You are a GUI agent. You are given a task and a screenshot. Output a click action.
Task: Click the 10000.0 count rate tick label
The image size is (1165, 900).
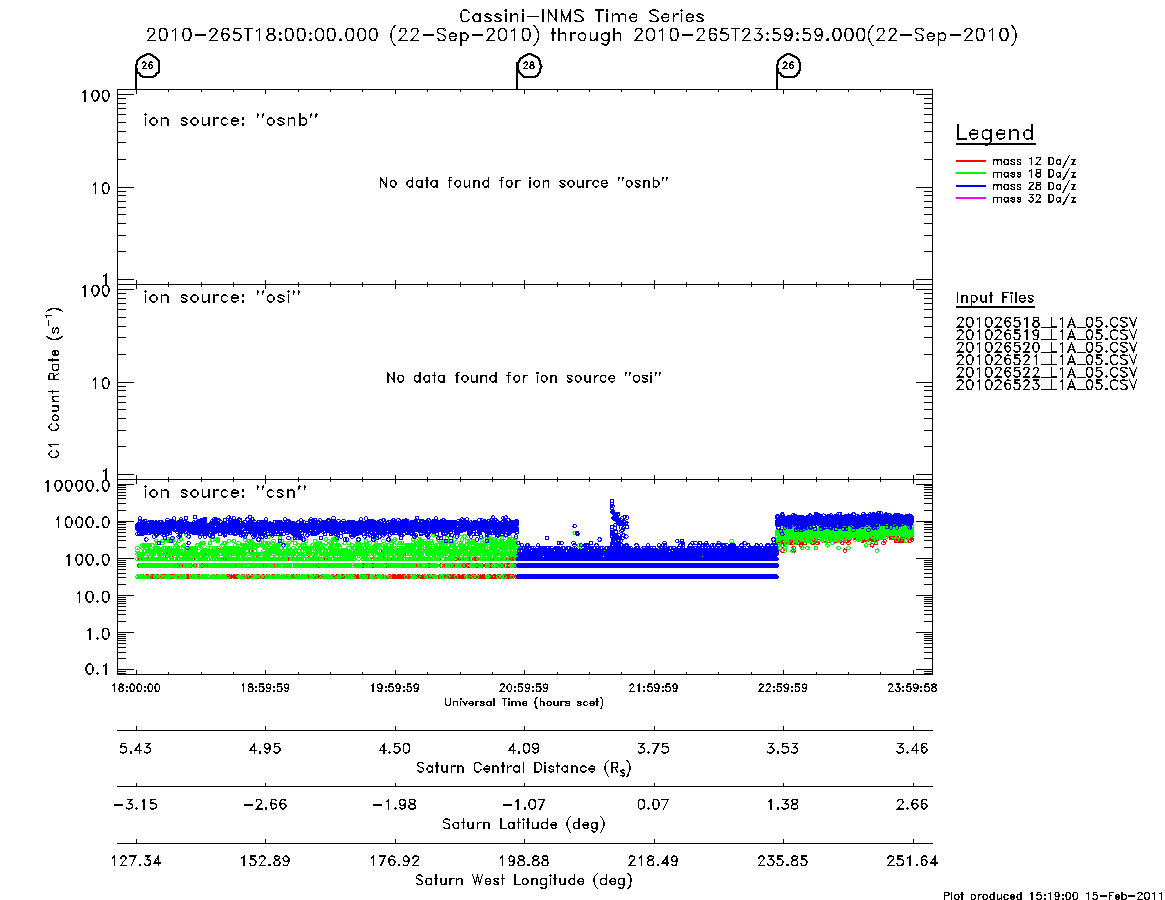[x=77, y=486]
